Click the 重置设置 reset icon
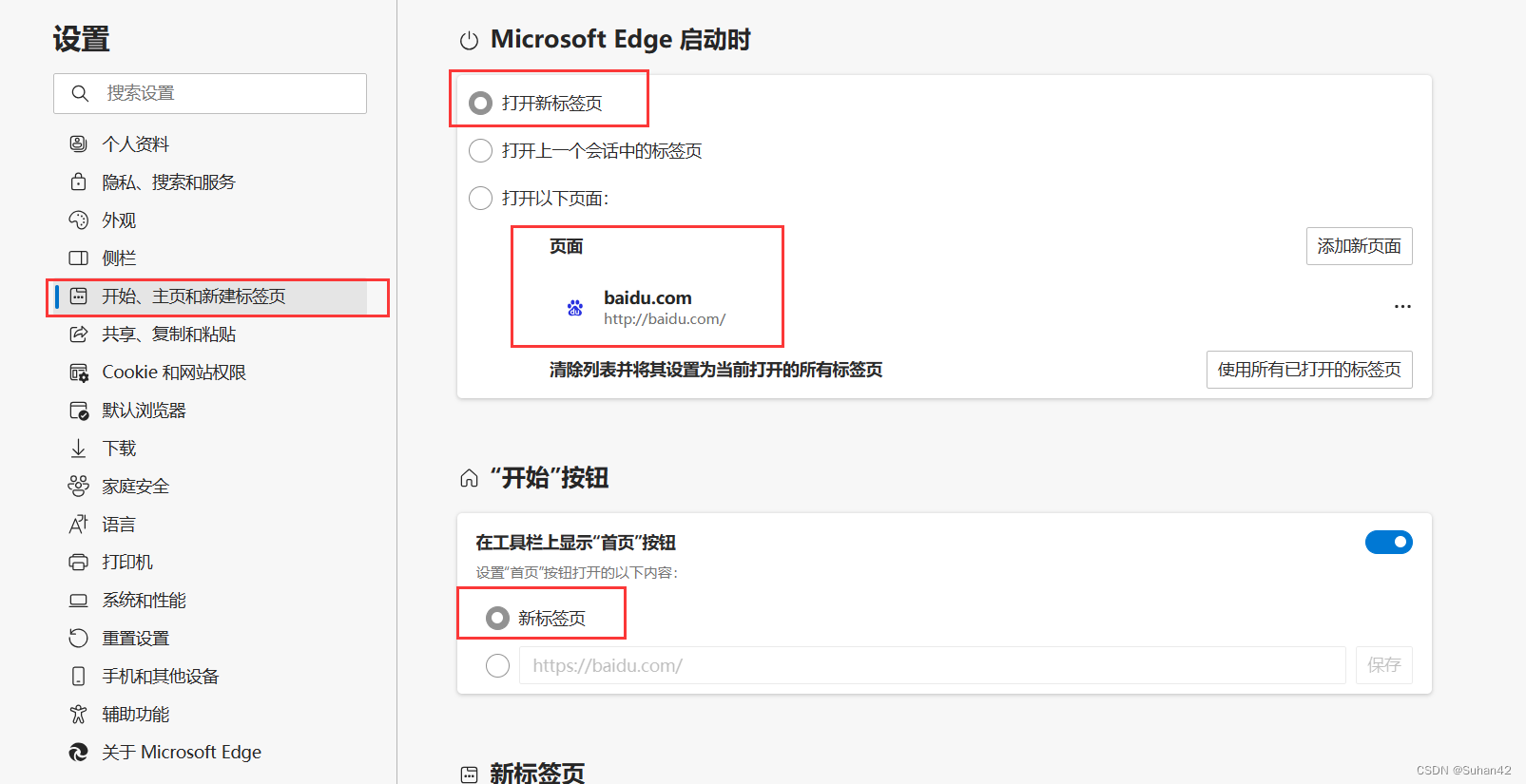Viewport: 1526px width, 784px height. coord(79,638)
